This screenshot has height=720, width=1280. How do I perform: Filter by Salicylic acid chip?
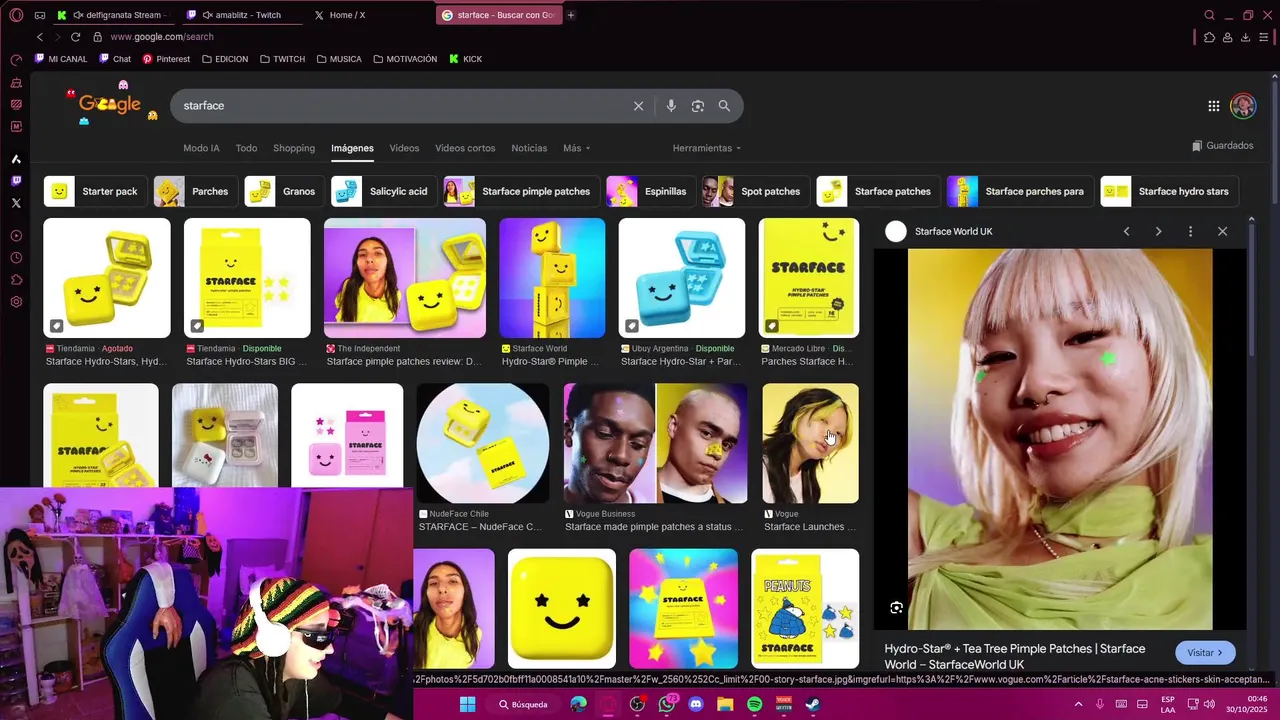point(384,191)
